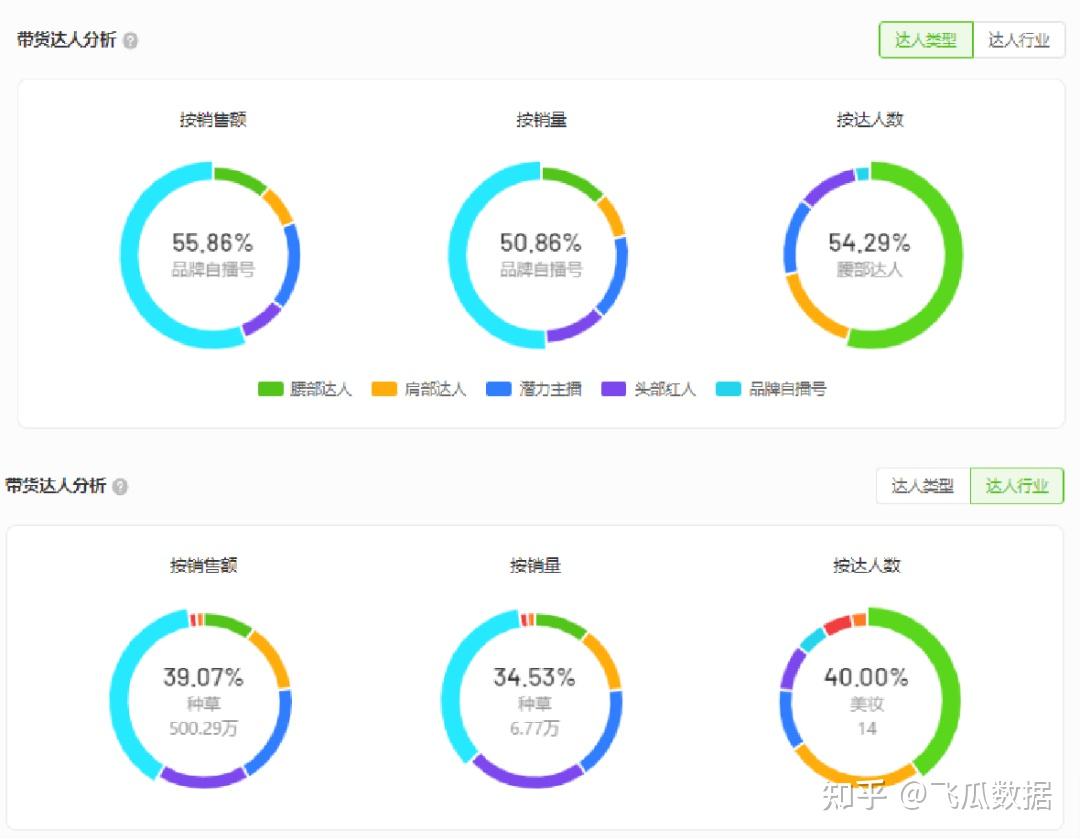Switch to 达人类型 tab in lower panel
The image size is (1080, 840).
click(x=922, y=486)
